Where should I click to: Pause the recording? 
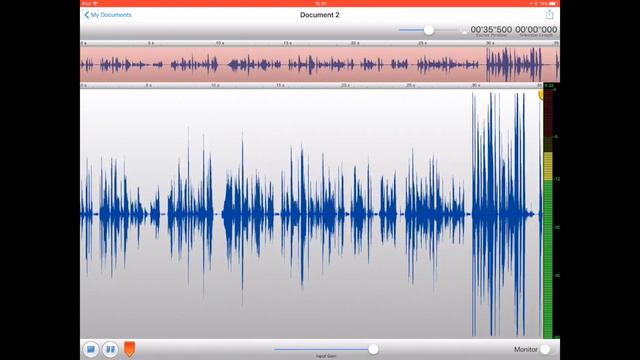(110, 349)
